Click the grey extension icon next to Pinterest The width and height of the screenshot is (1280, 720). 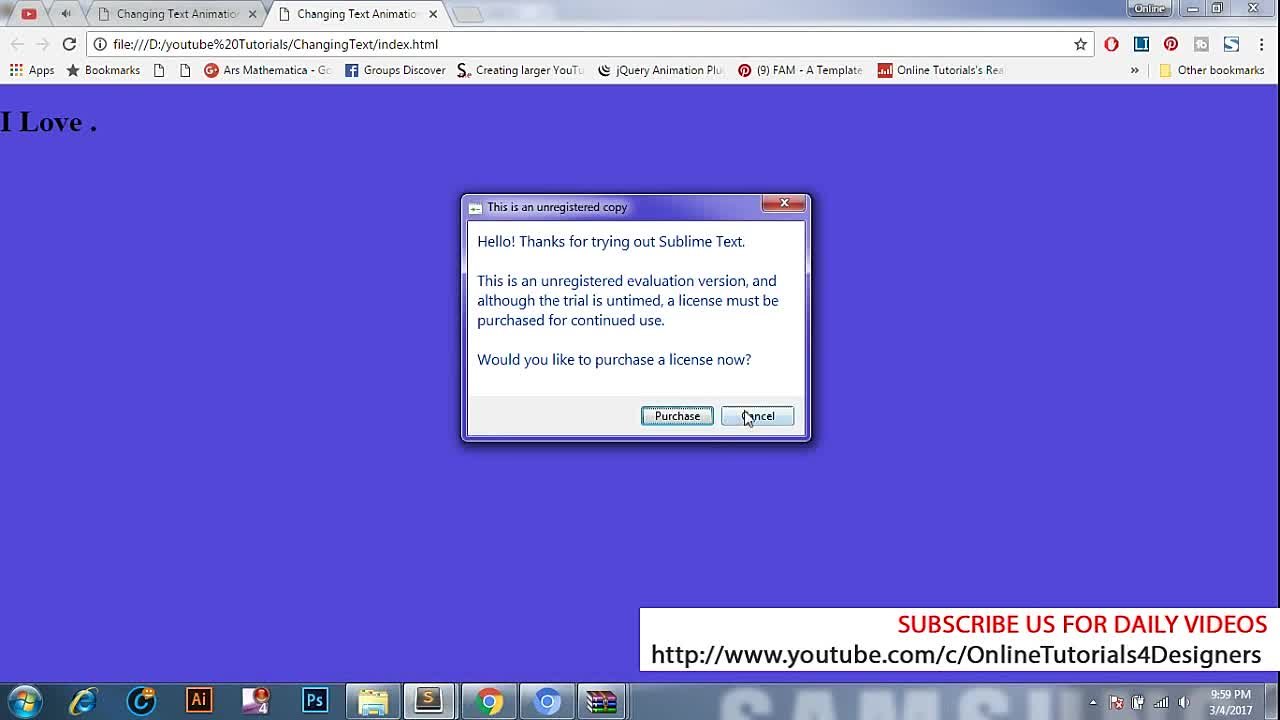pos(1201,44)
